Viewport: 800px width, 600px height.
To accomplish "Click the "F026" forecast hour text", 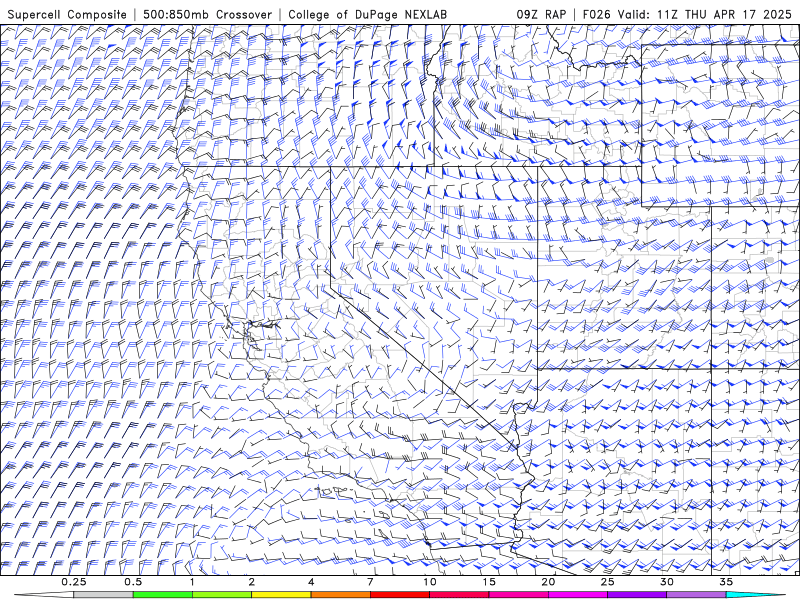I will [597, 14].
